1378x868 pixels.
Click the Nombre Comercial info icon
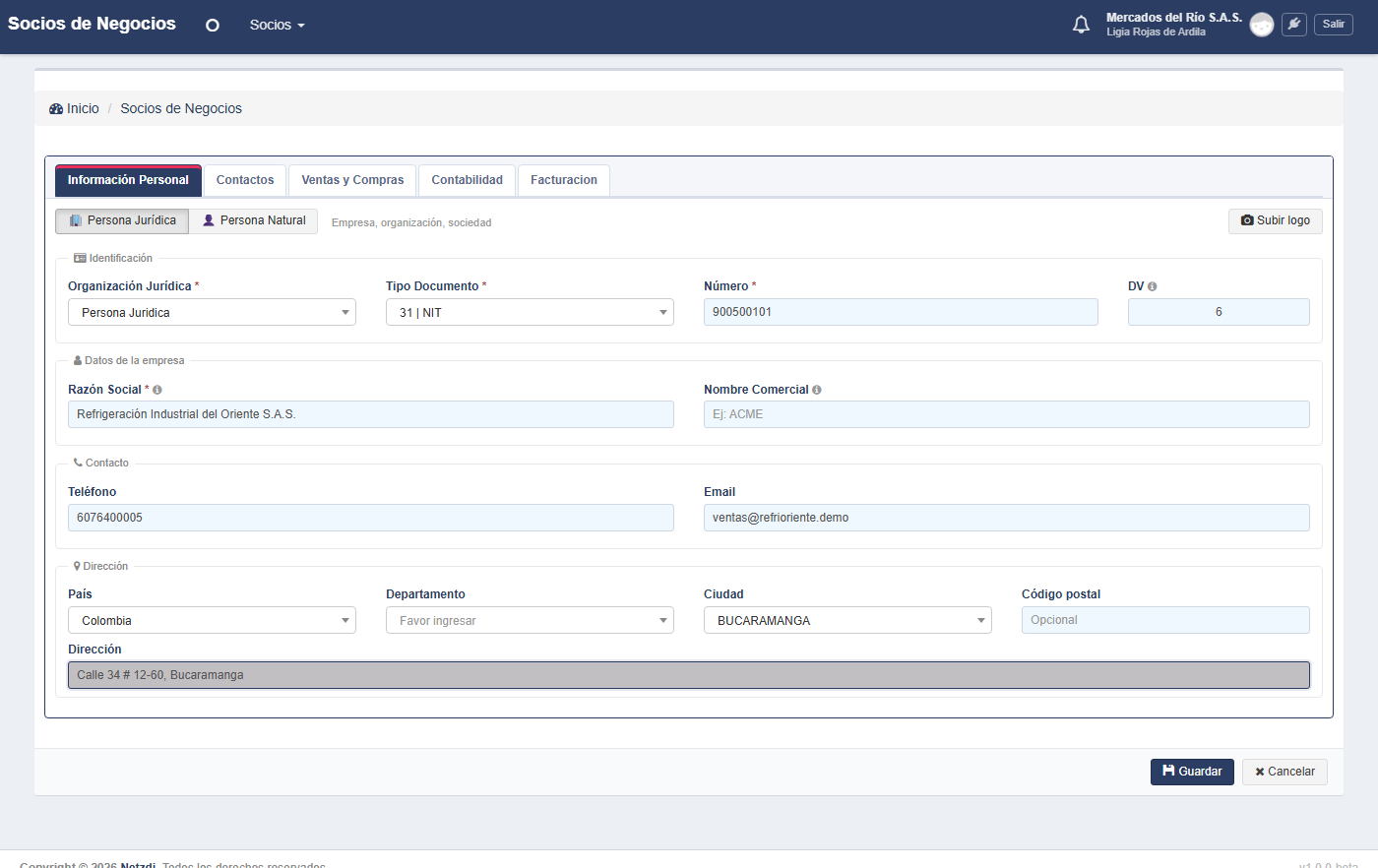(817, 390)
